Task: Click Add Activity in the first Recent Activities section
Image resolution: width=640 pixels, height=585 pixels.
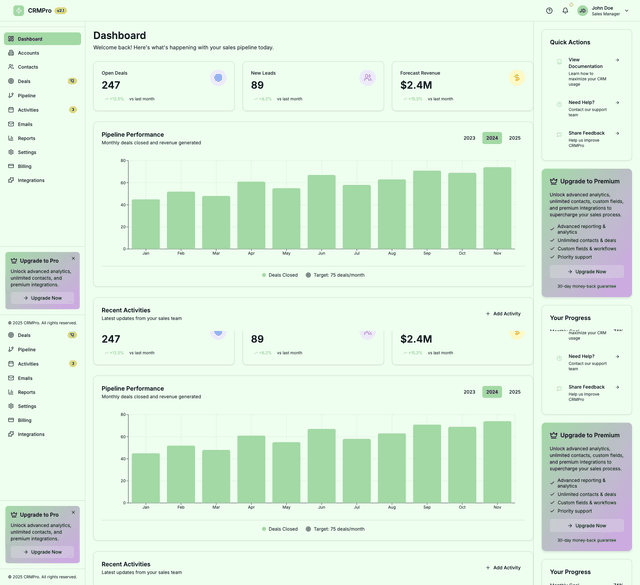Action: [503, 313]
